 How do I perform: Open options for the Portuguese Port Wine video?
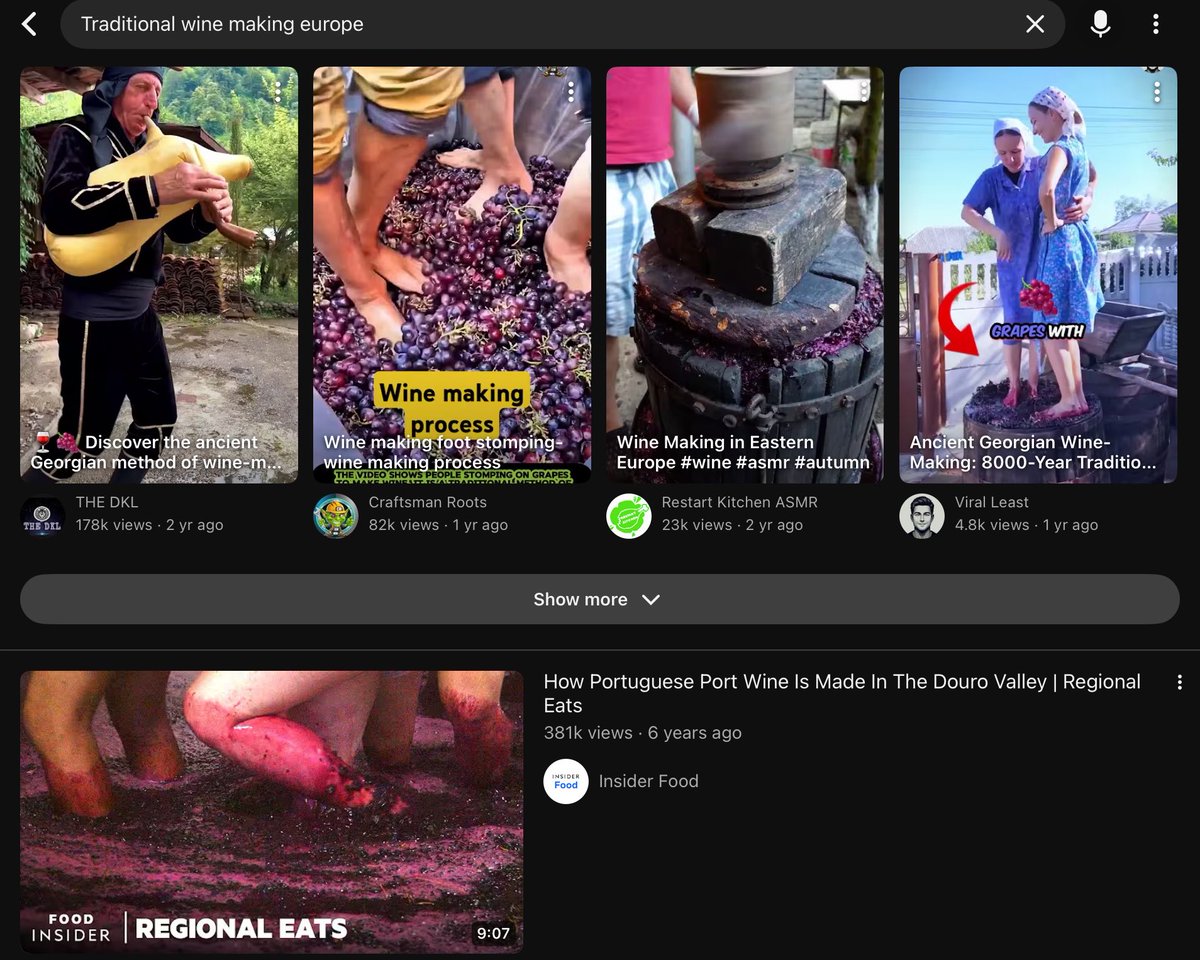pos(1180,682)
